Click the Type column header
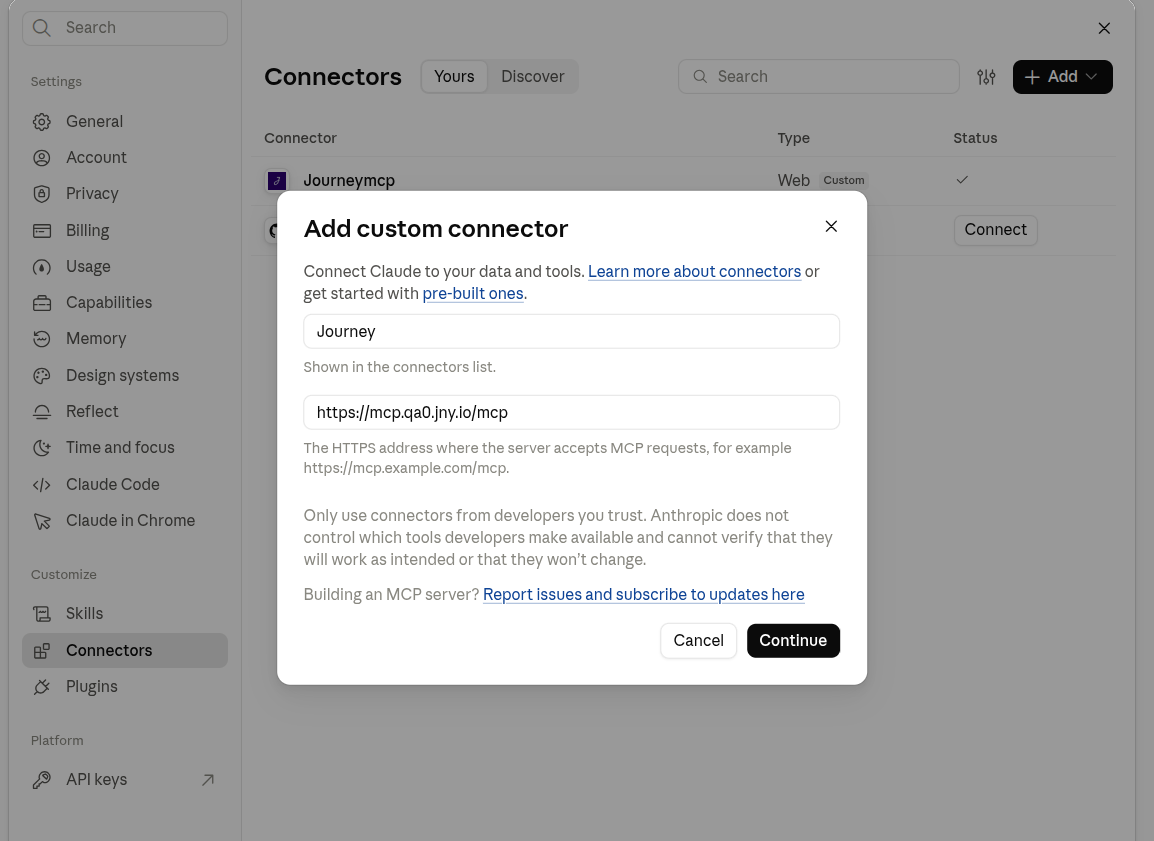The image size is (1154, 841). coord(793,138)
